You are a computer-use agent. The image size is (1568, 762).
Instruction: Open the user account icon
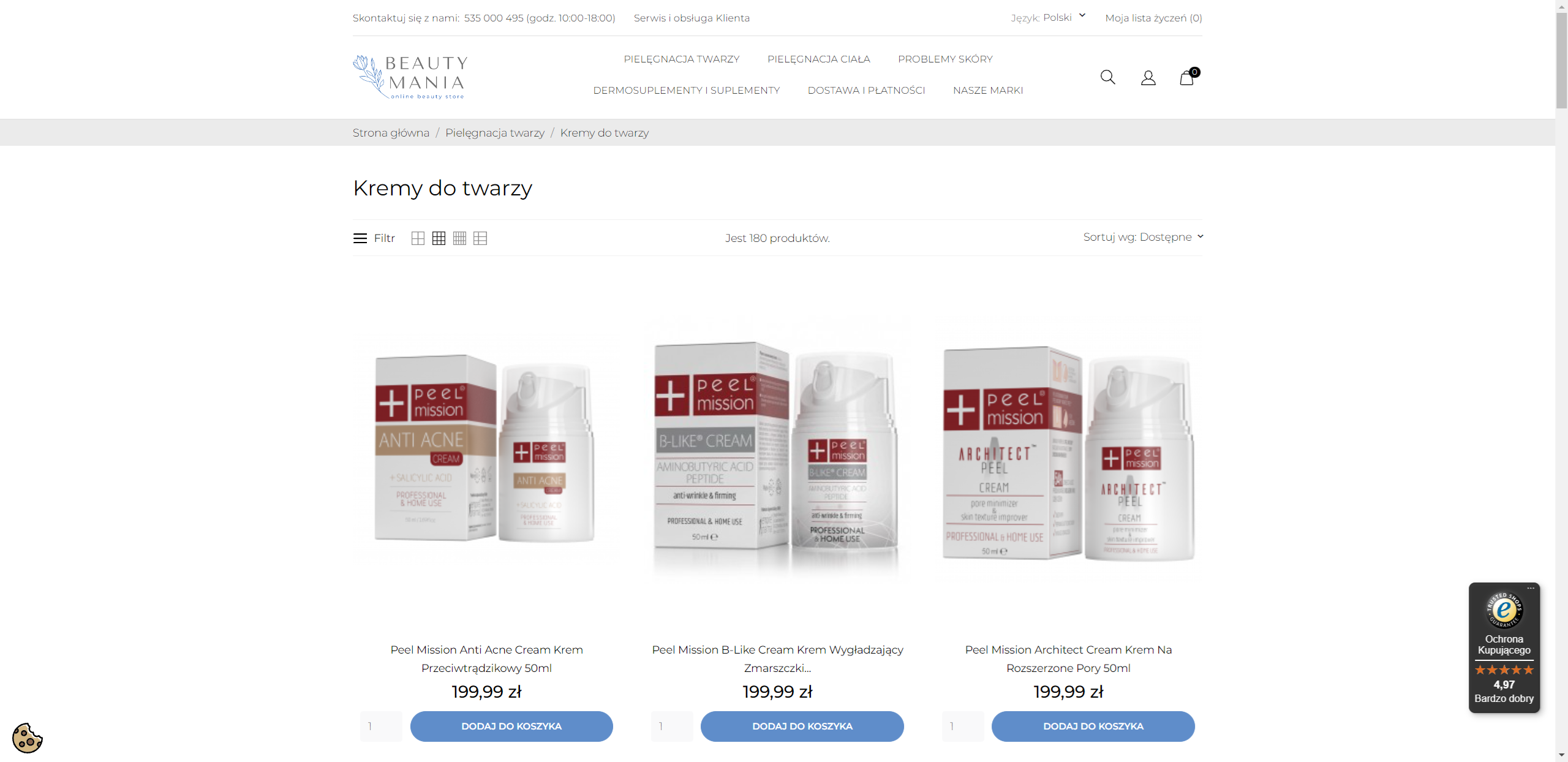point(1148,78)
